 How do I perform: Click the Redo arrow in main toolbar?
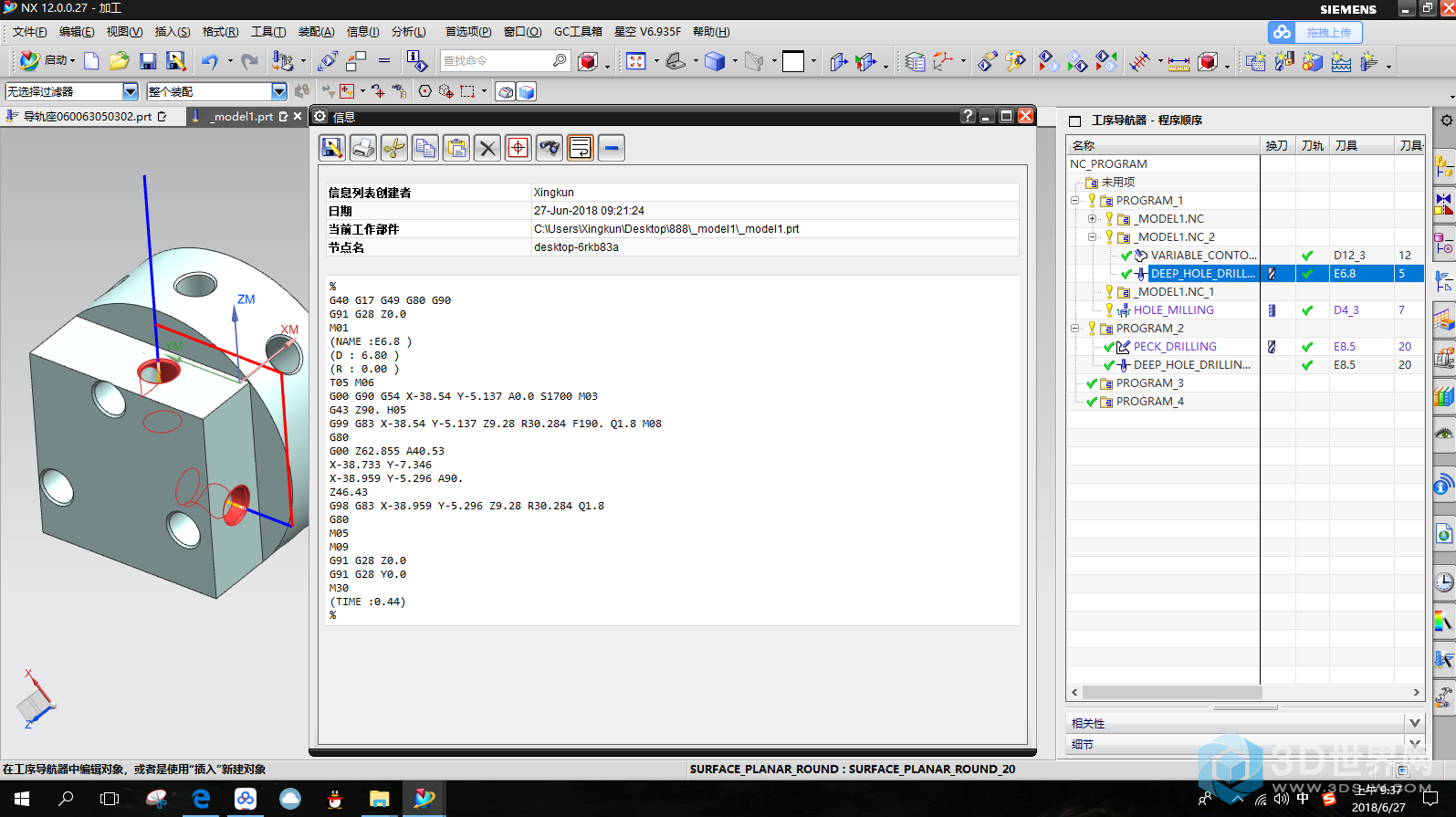coord(249,61)
